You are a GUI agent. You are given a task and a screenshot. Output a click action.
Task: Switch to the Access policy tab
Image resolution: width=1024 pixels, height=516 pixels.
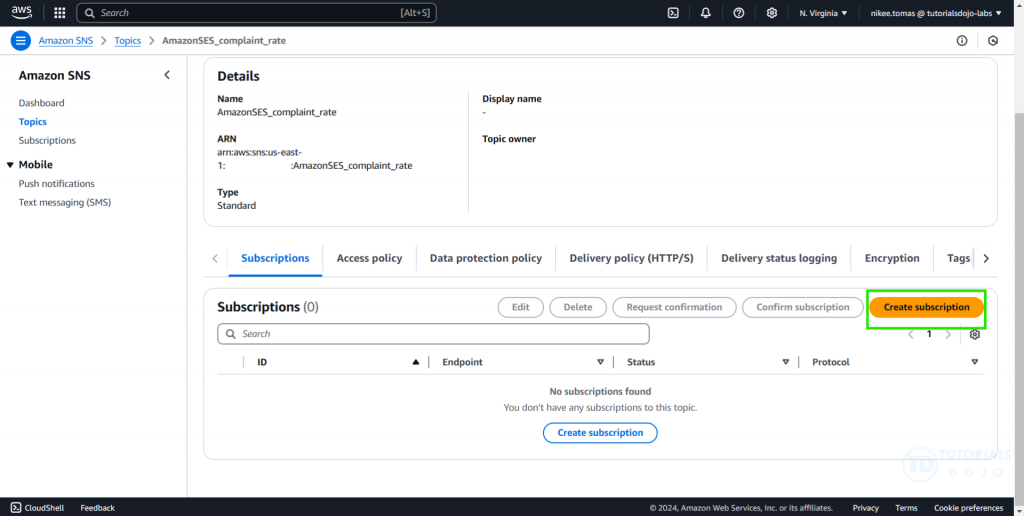click(370, 258)
